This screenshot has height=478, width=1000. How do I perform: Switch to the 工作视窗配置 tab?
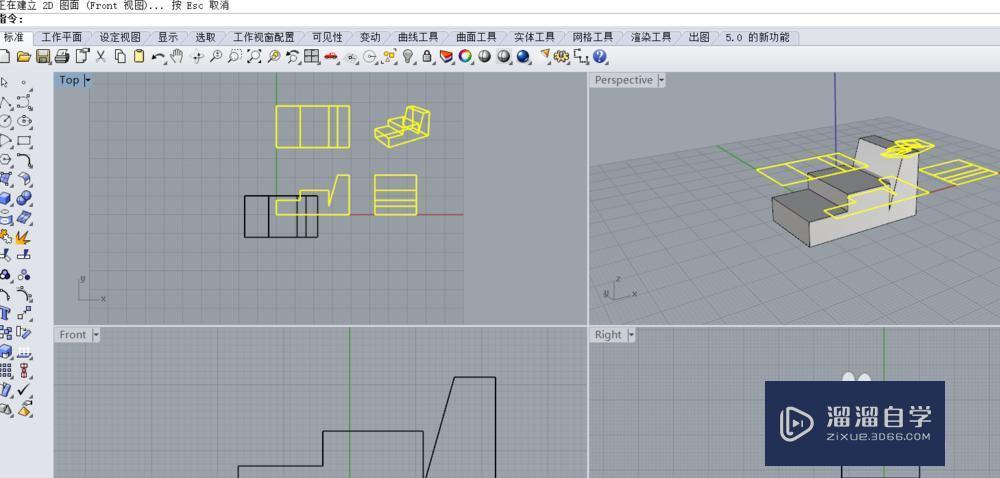click(264, 38)
